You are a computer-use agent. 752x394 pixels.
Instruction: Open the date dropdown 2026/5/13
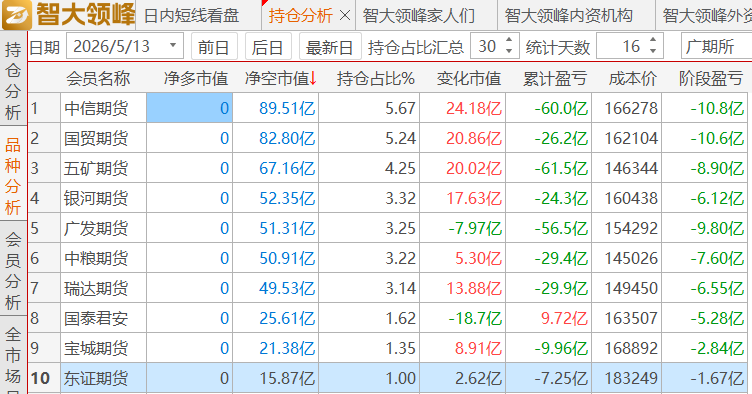(x=173, y=46)
